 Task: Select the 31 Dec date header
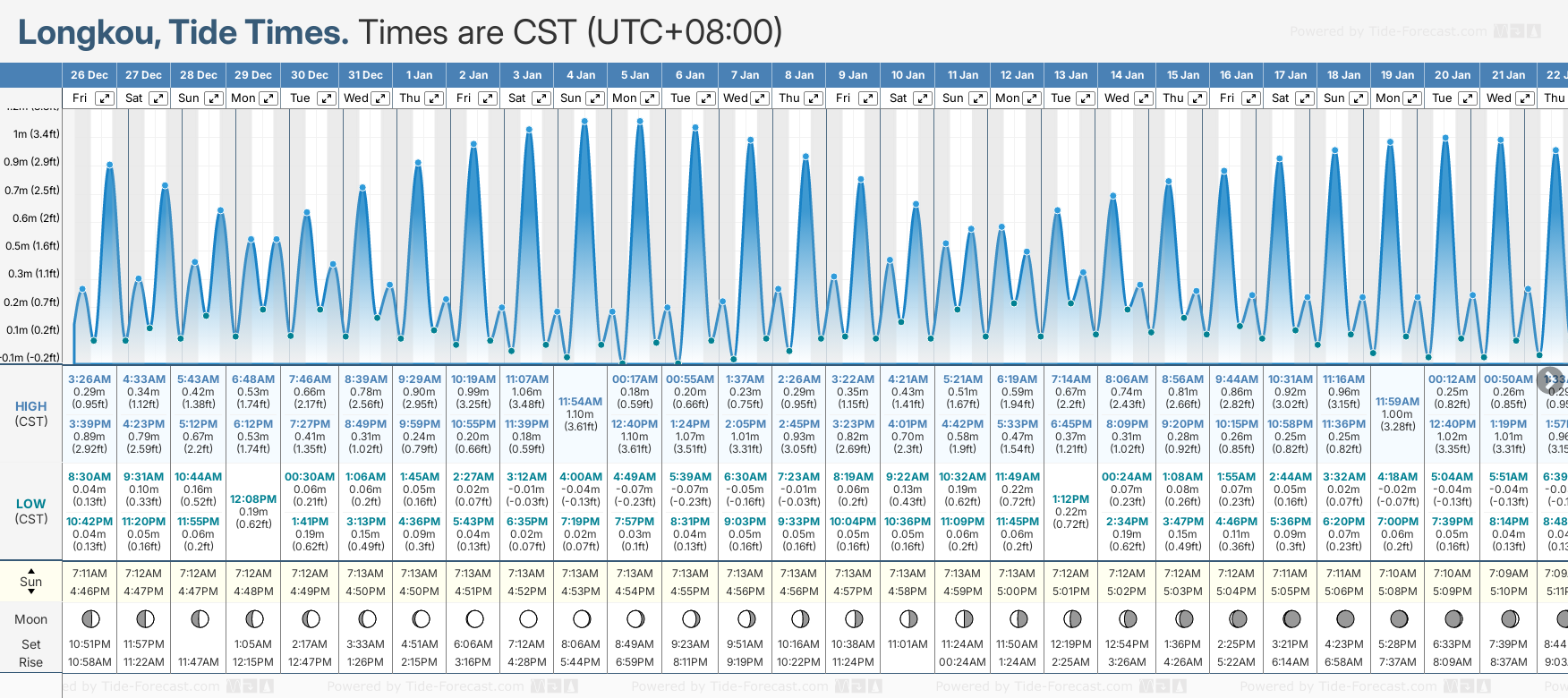coord(365,75)
